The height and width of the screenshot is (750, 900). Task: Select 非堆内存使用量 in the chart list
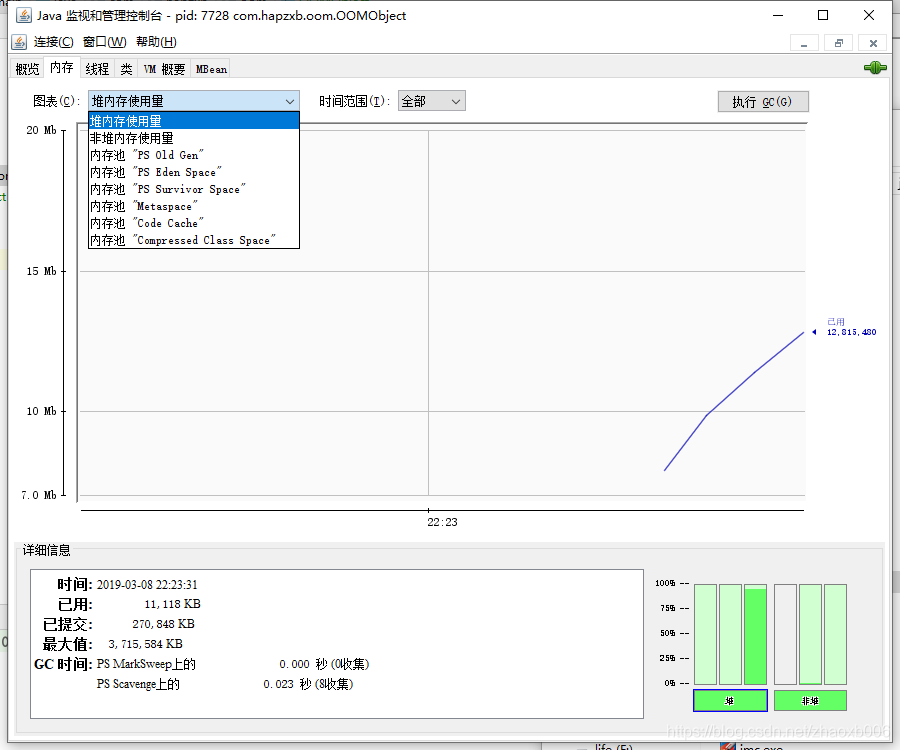coord(194,138)
